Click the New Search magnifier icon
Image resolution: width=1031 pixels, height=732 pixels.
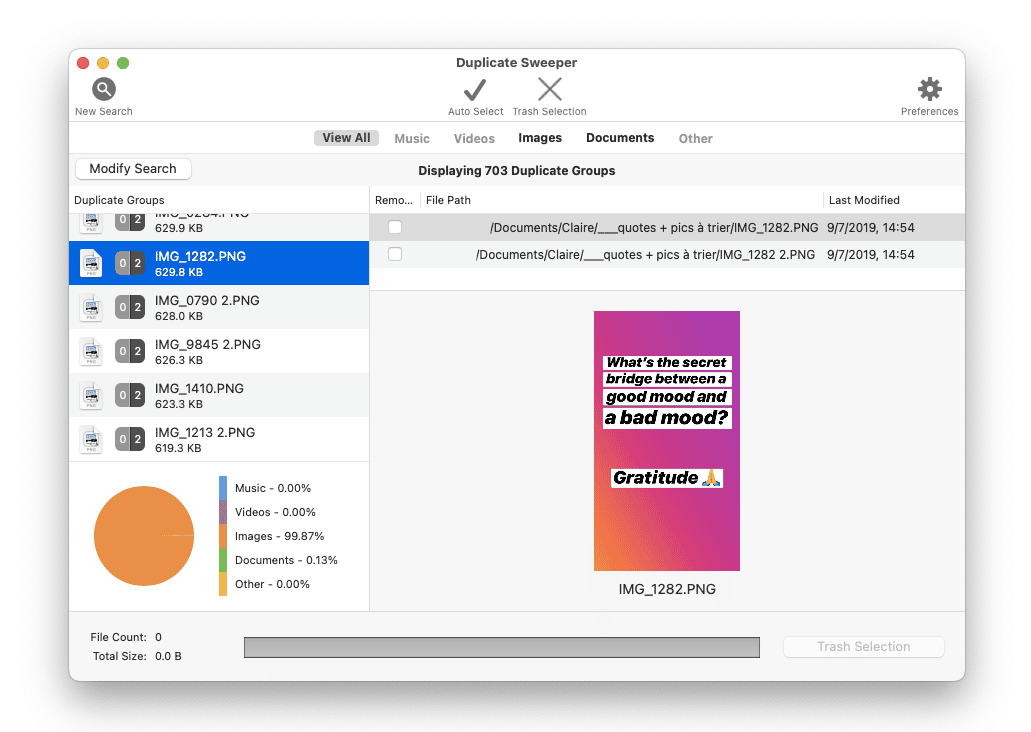(x=103, y=89)
